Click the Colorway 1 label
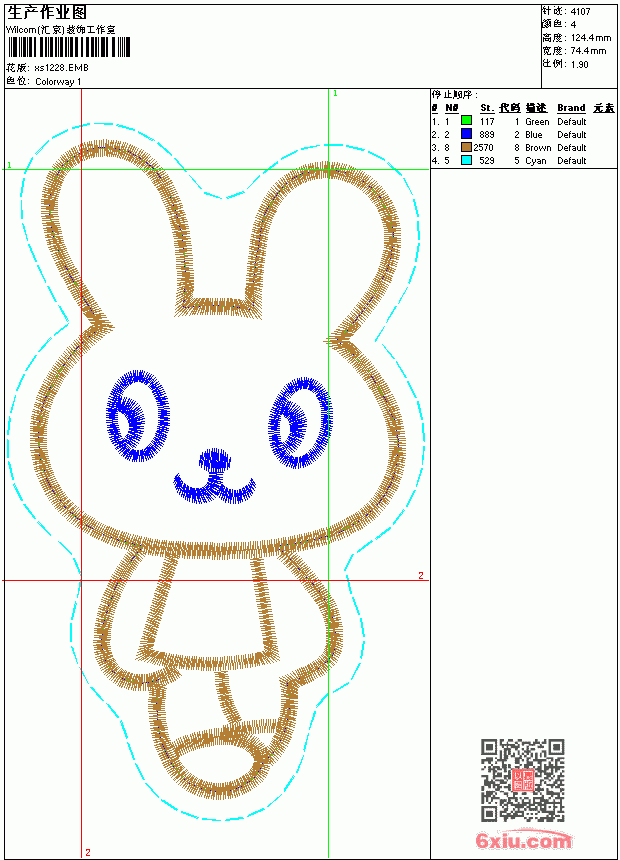The width and height of the screenshot is (620, 860). pyautogui.click(x=58, y=82)
